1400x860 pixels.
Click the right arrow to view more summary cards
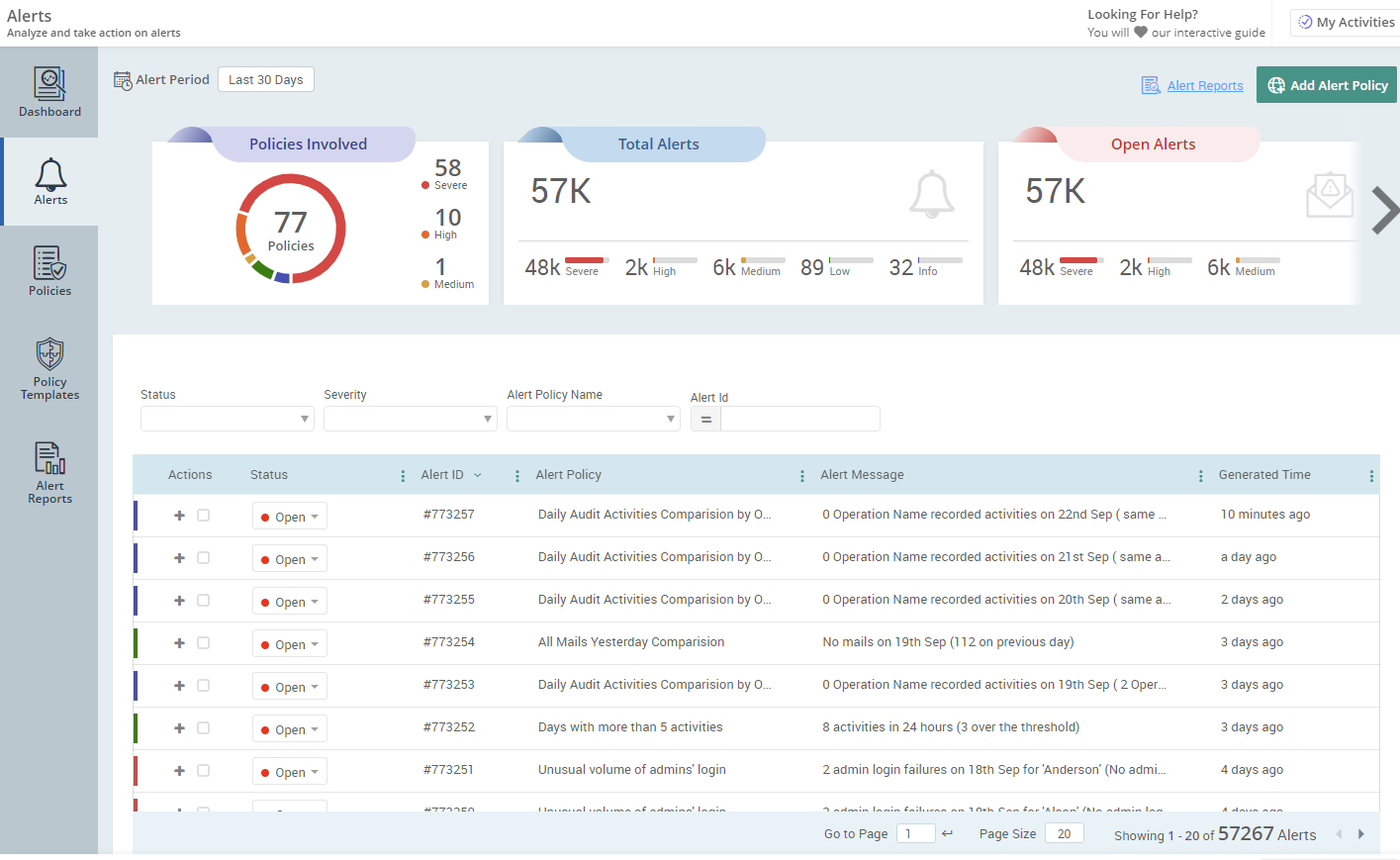pyautogui.click(x=1384, y=210)
